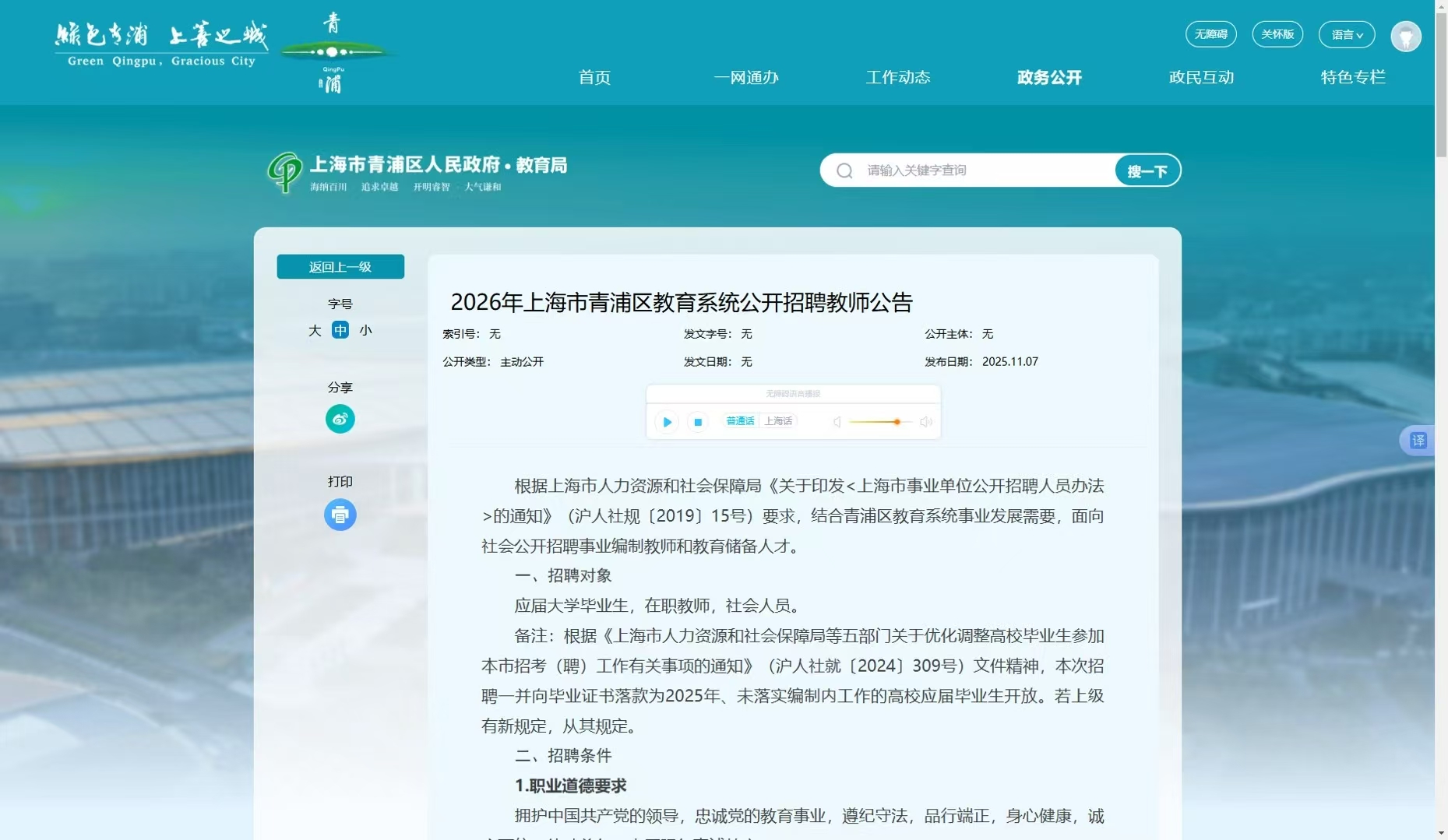Open the 语言 language dropdown

click(1346, 34)
